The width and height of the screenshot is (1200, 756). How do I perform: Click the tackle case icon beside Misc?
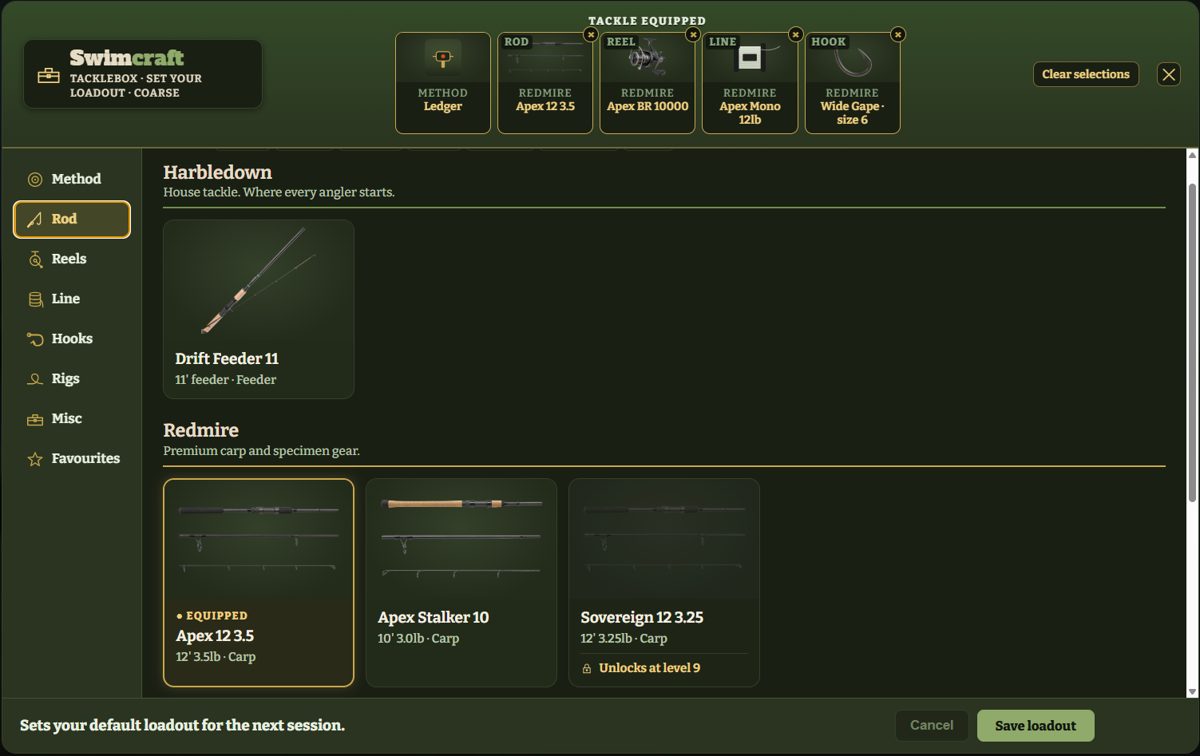click(35, 419)
